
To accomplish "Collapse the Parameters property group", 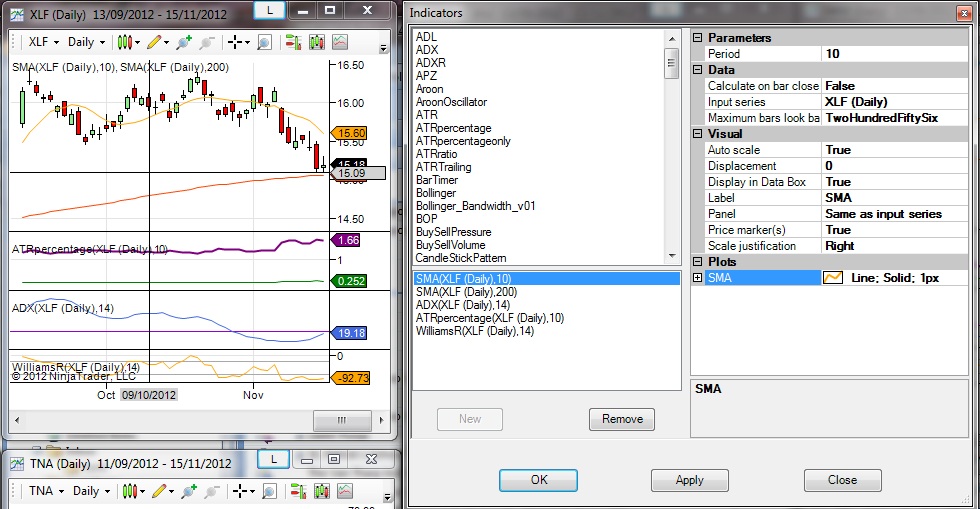I will [x=698, y=38].
